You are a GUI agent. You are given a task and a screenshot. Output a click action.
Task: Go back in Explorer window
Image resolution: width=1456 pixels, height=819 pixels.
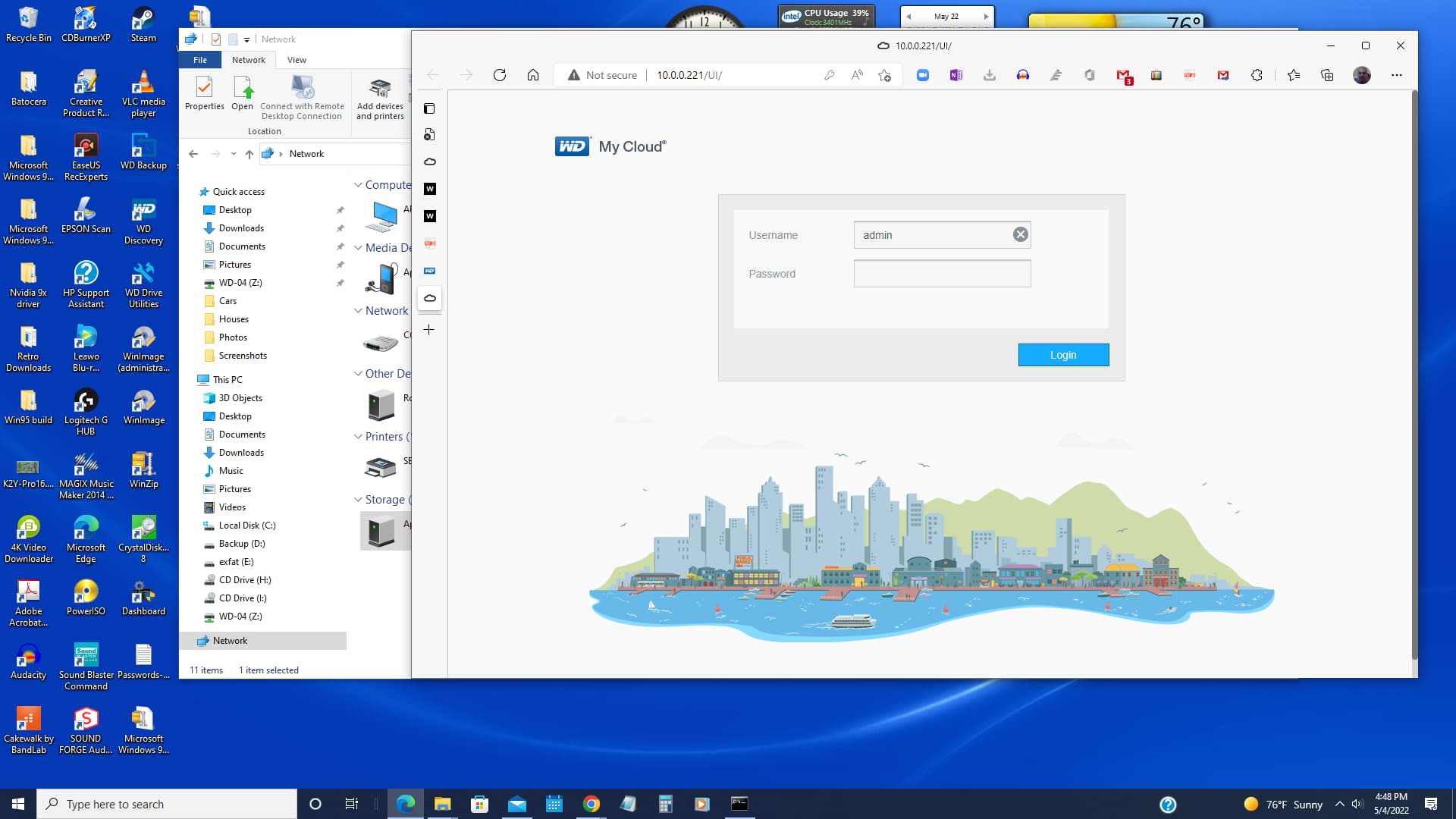(193, 154)
